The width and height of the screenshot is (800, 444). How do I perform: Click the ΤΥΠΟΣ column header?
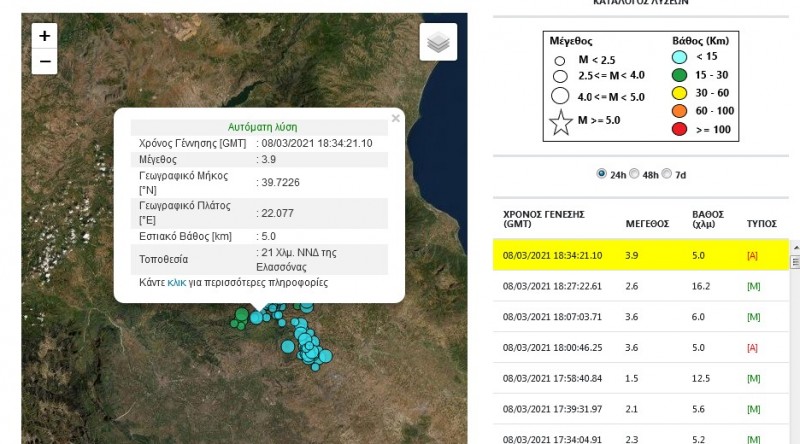click(x=762, y=225)
